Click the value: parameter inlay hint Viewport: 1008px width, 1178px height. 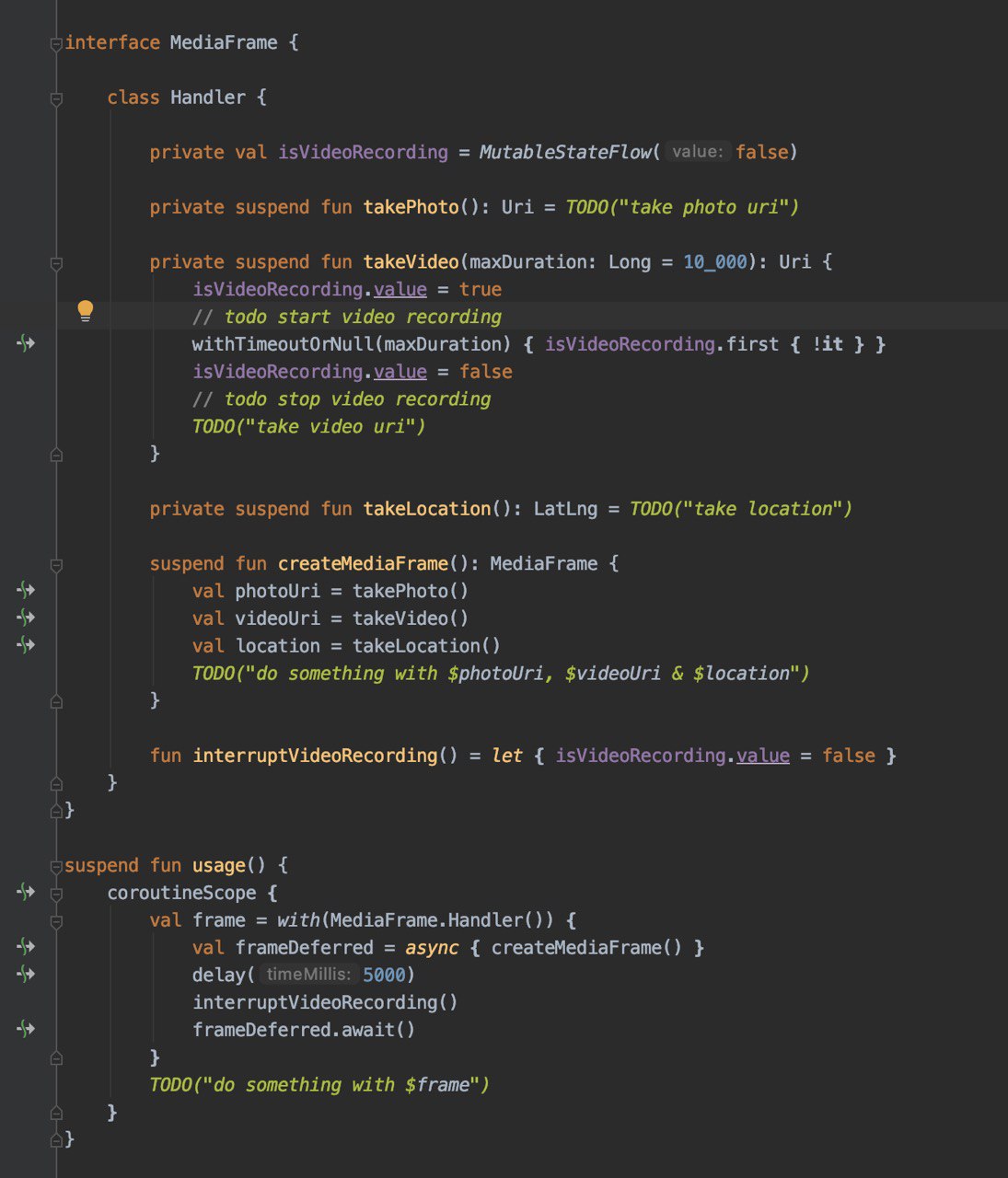697,152
